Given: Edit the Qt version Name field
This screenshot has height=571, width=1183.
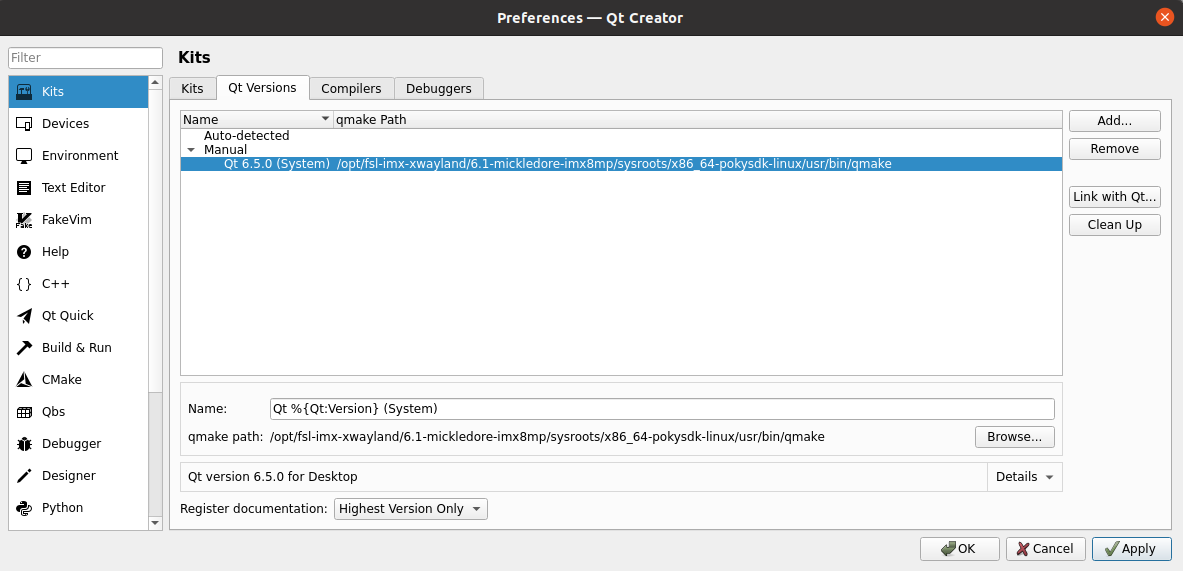Looking at the screenshot, I should (x=662, y=409).
